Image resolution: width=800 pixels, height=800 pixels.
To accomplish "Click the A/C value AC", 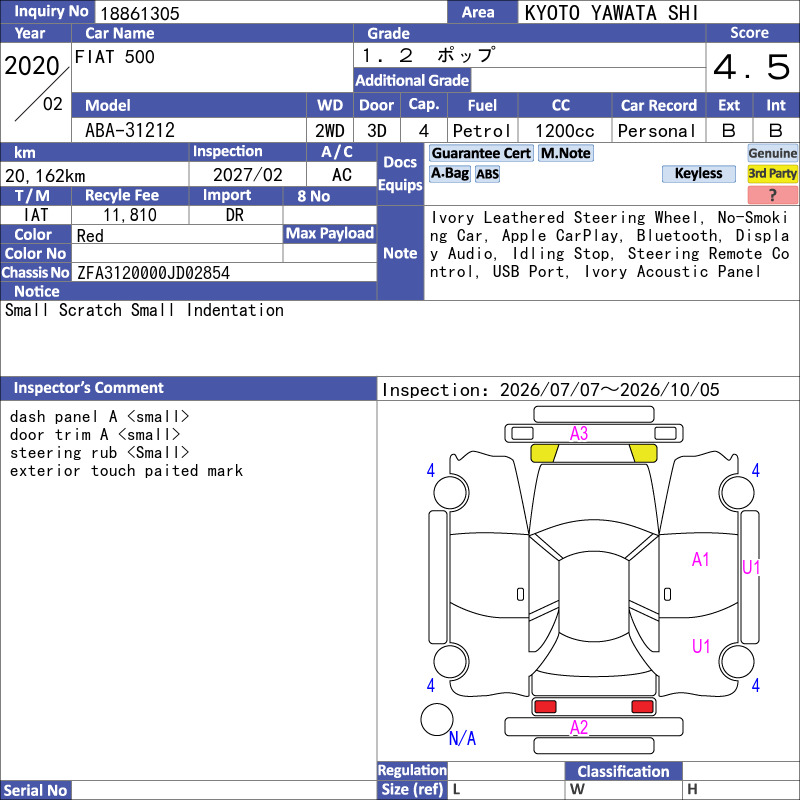I will click(342, 175).
